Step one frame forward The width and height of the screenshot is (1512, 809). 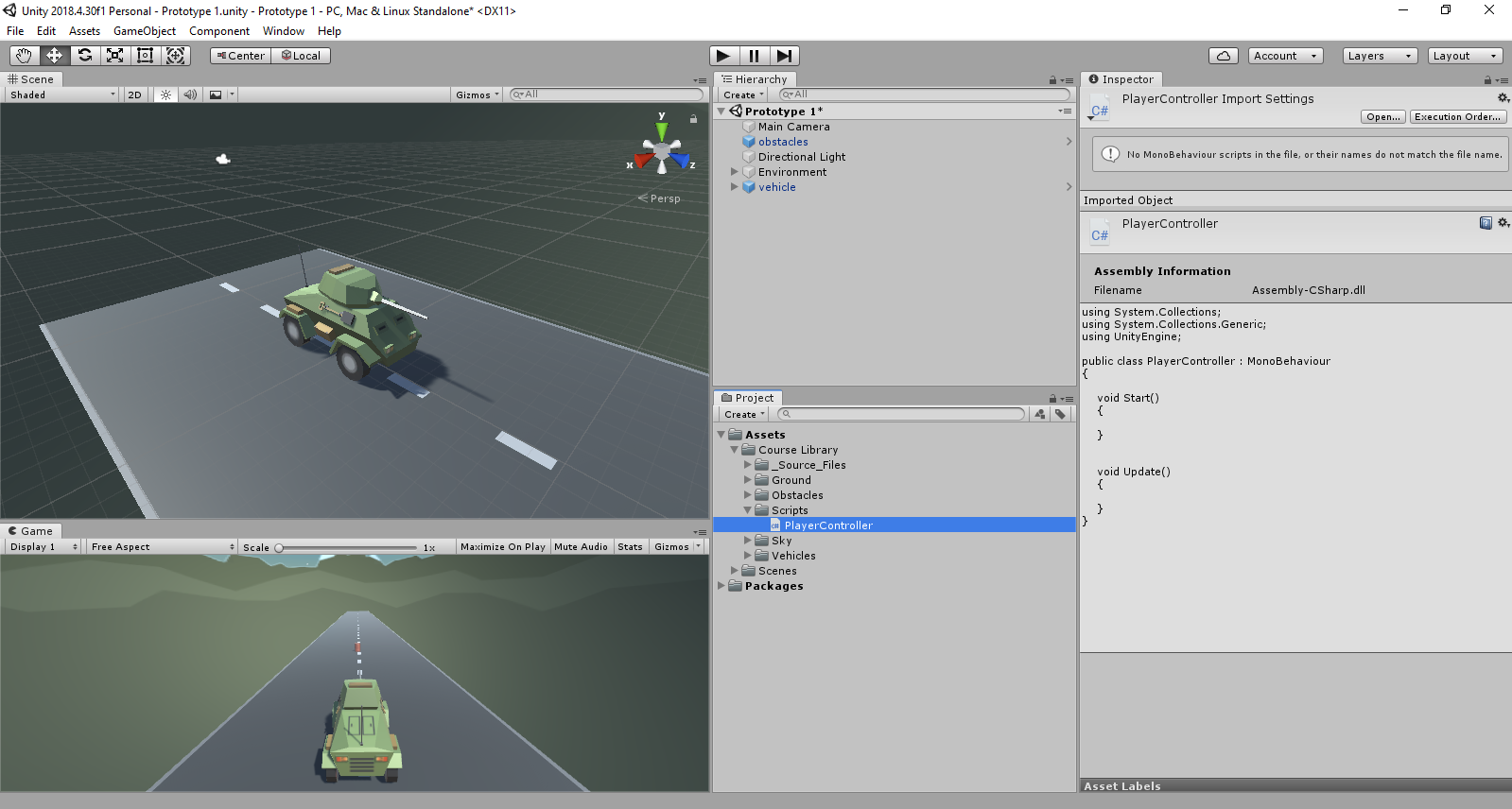pyautogui.click(x=784, y=56)
